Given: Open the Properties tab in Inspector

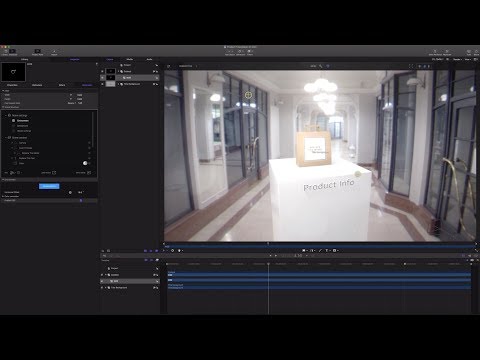Looking at the screenshot, I should coord(12,85).
